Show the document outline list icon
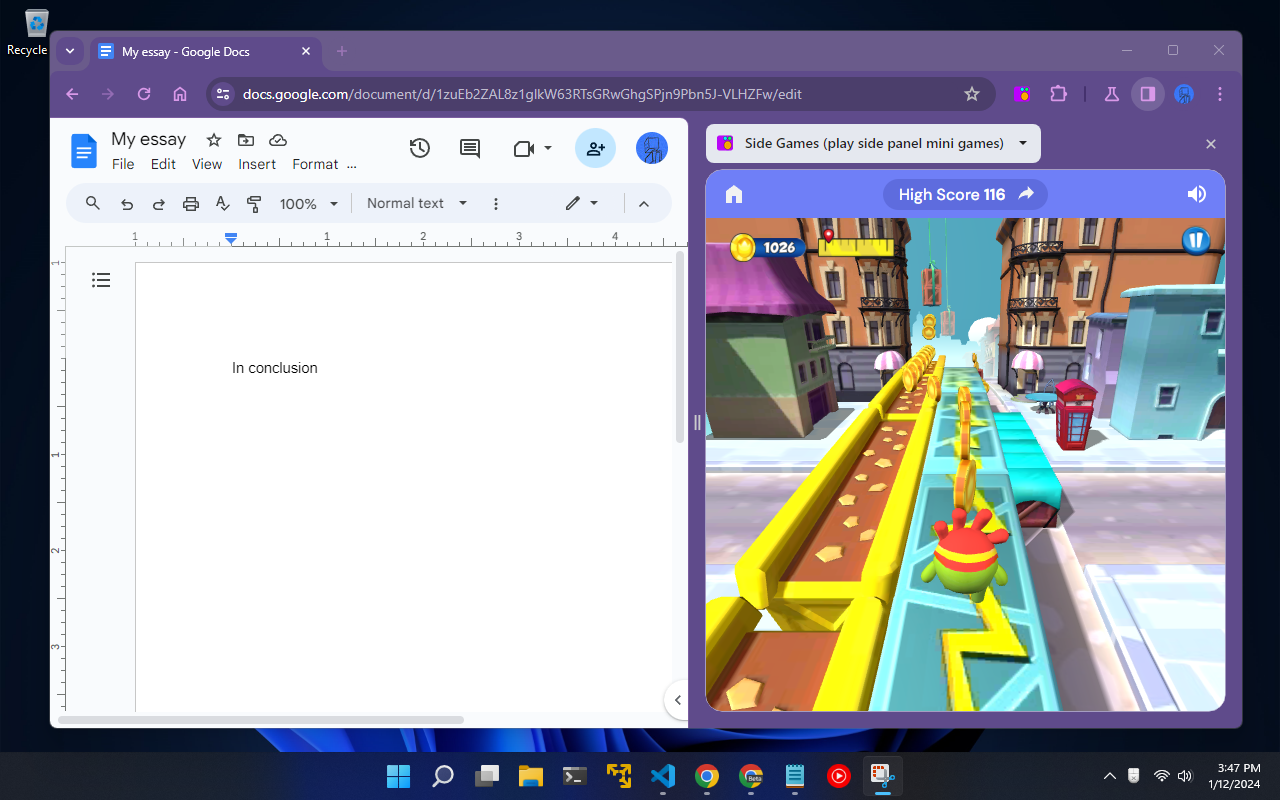The image size is (1280, 800). [x=101, y=280]
